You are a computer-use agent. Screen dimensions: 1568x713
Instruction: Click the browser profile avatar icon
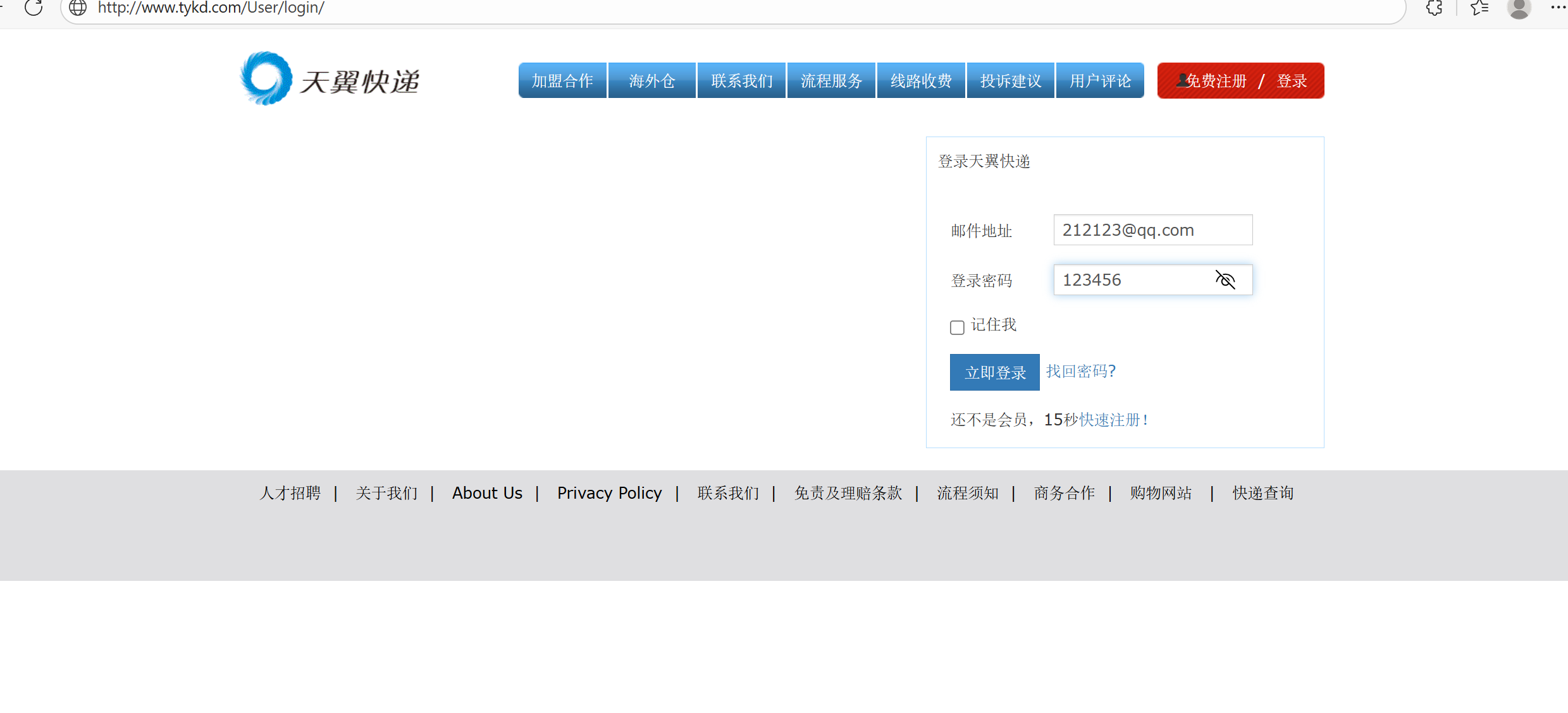click(x=1519, y=8)
